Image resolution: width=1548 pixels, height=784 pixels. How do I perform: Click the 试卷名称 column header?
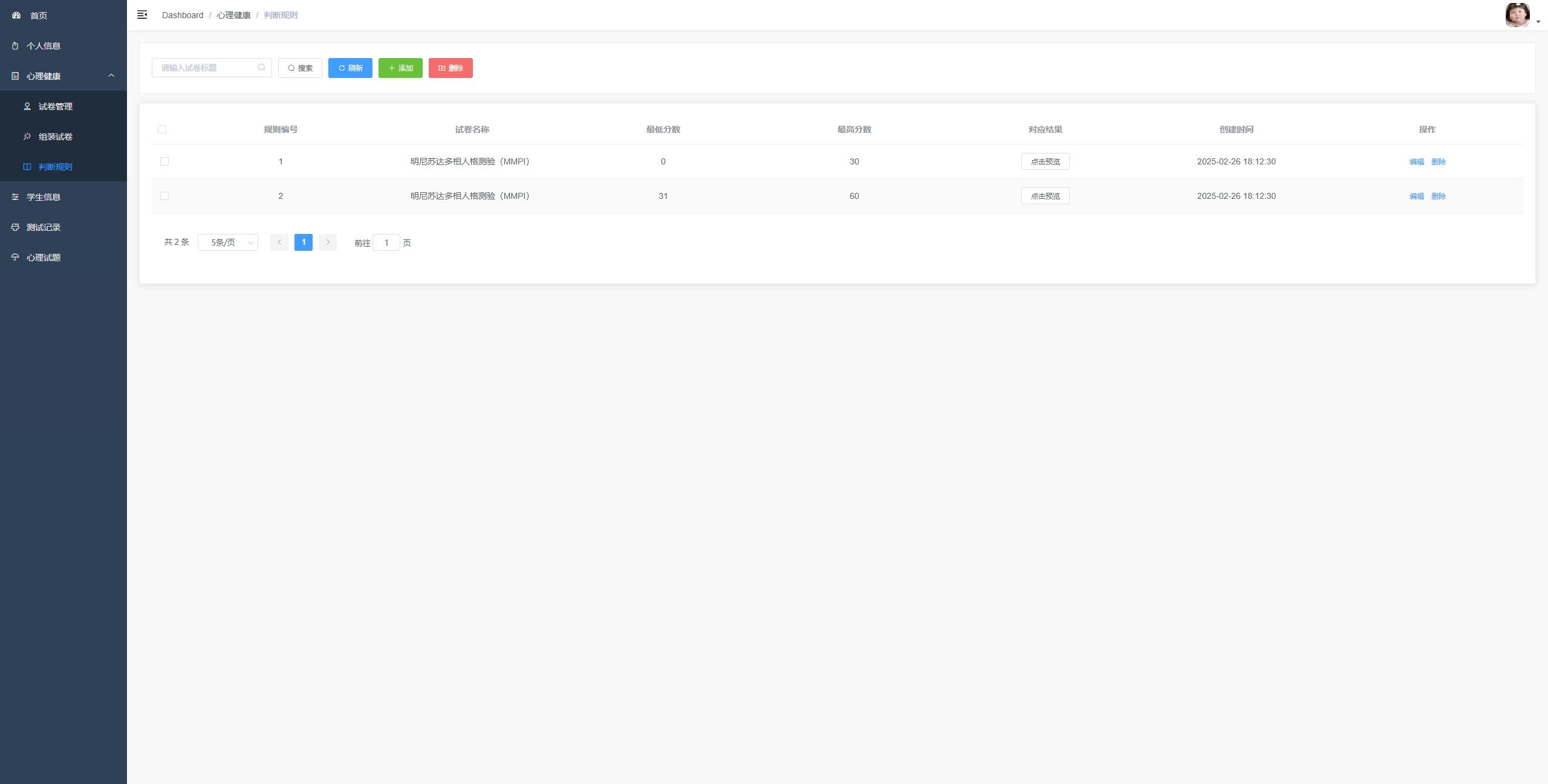(x=472, y=129)
